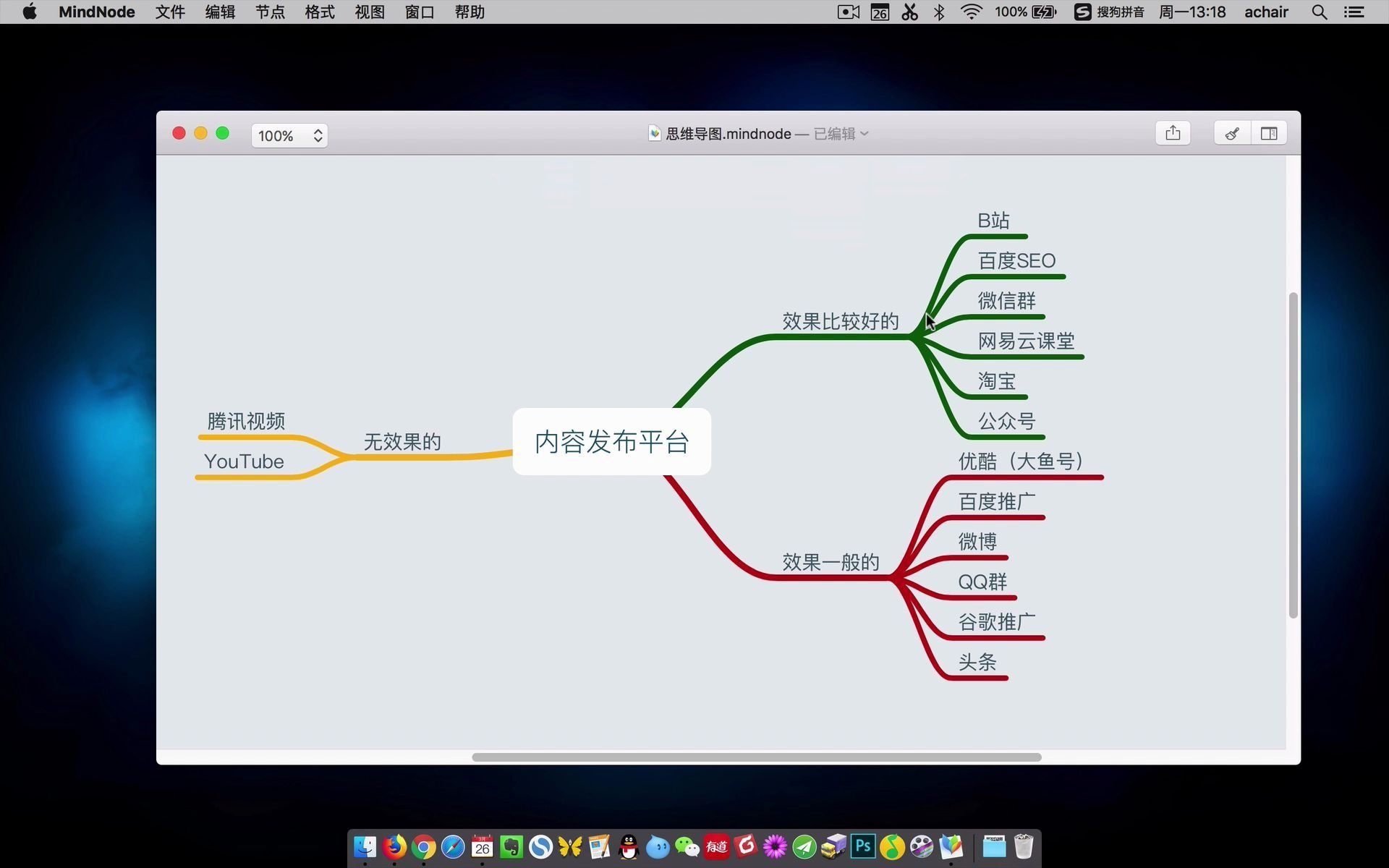Select the 头条 node
Screen dimensions: 1389x868
(x=977, y=662)
